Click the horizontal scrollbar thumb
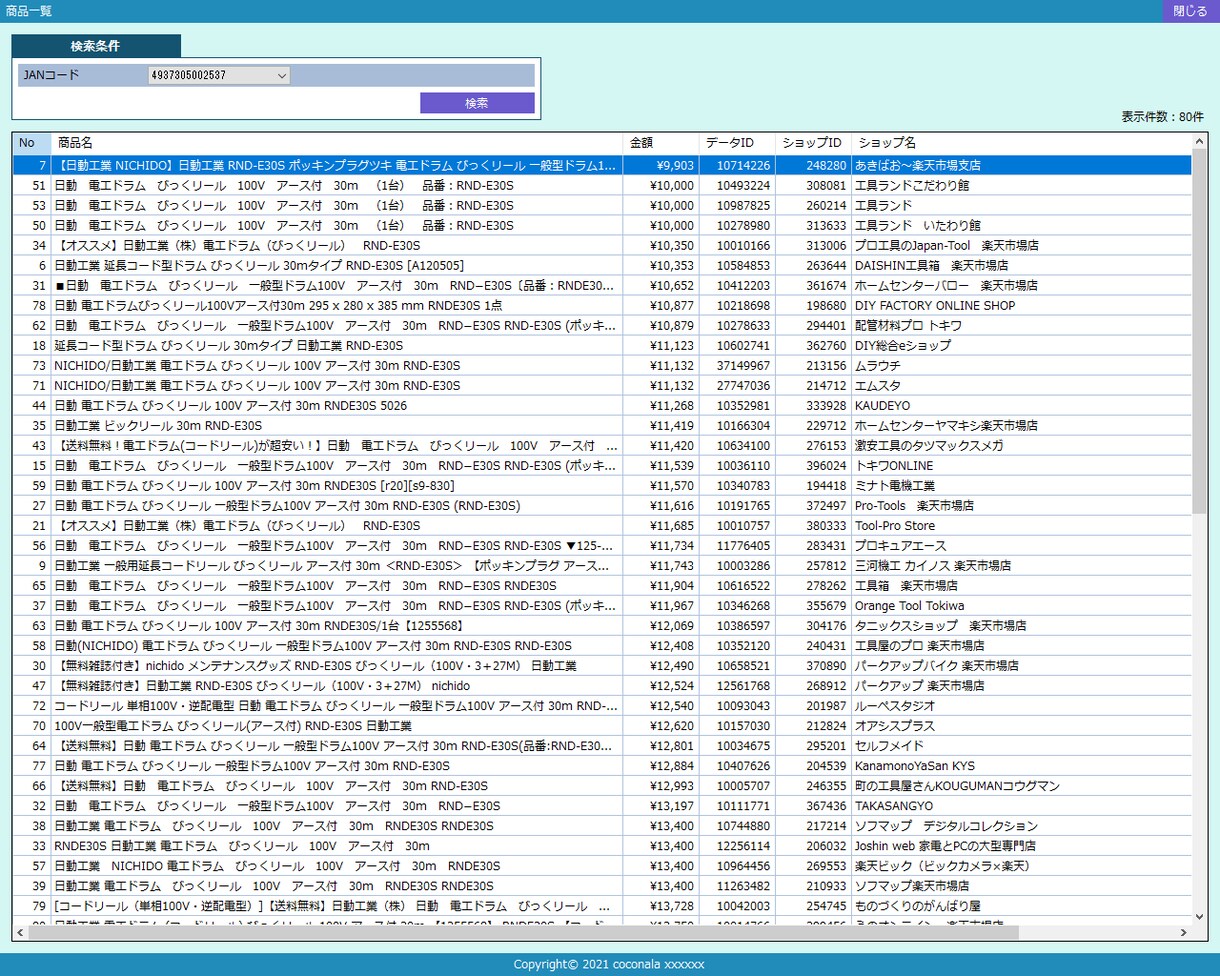 (524, 933)
